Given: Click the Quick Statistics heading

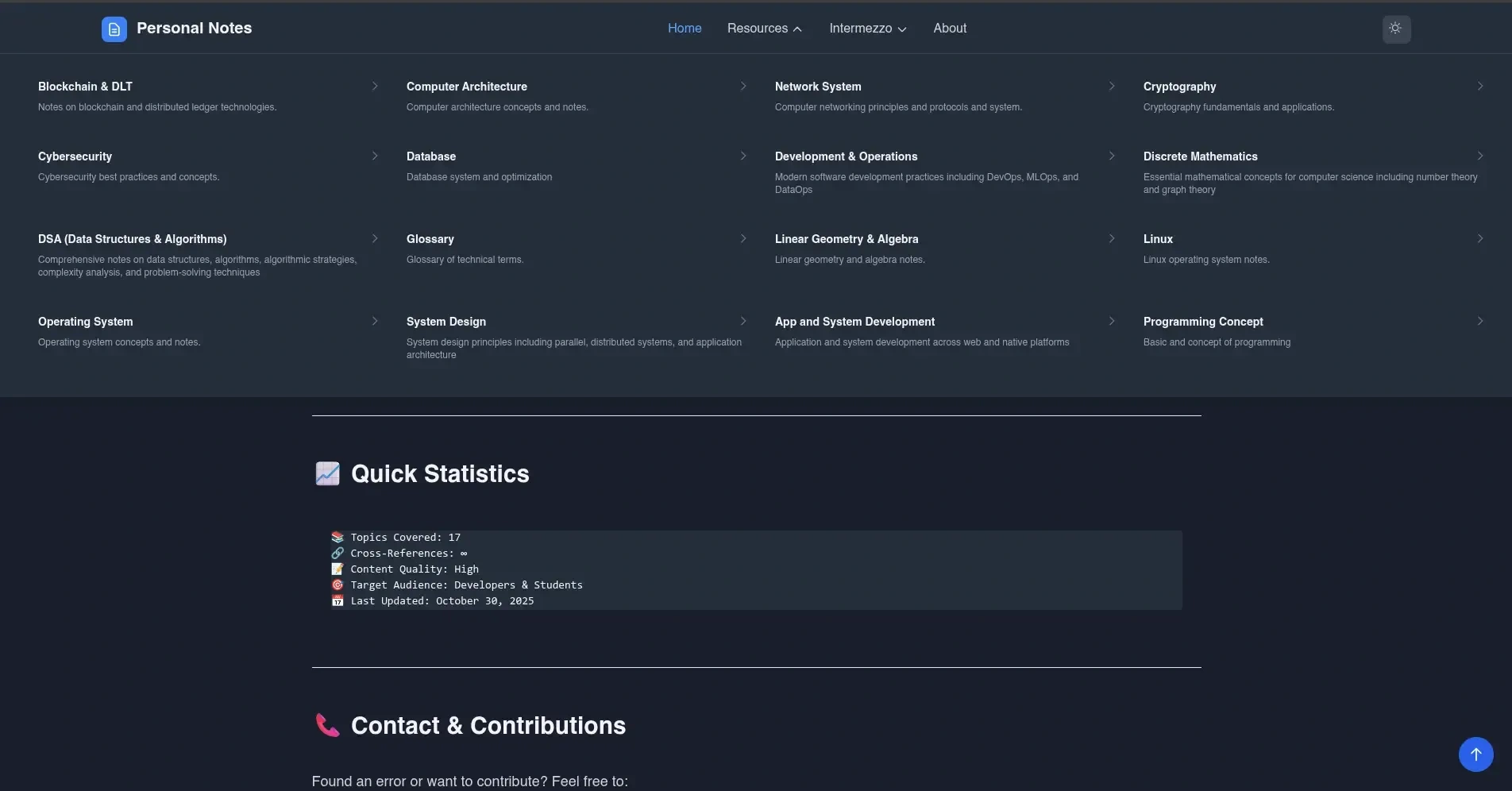Looking at the screenshot, I should (440, 474).
